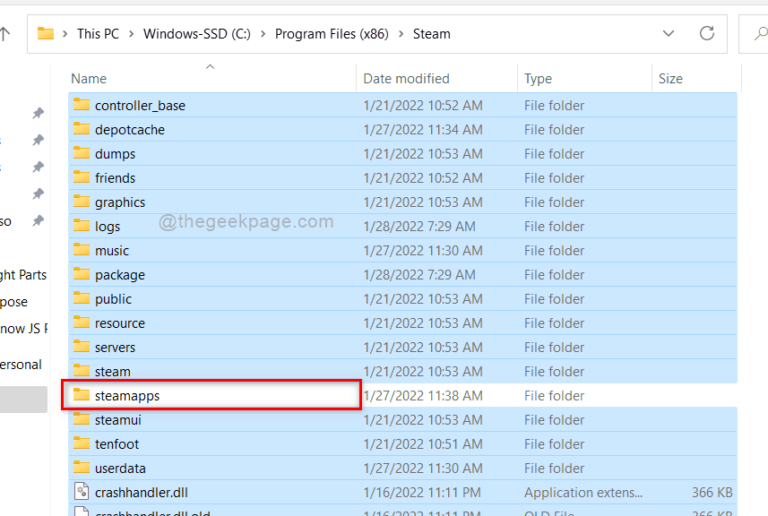Expand the chevron before Steam breadcrumb
Viewport: 768px width, 516px height.
click(x=401, y=34)
